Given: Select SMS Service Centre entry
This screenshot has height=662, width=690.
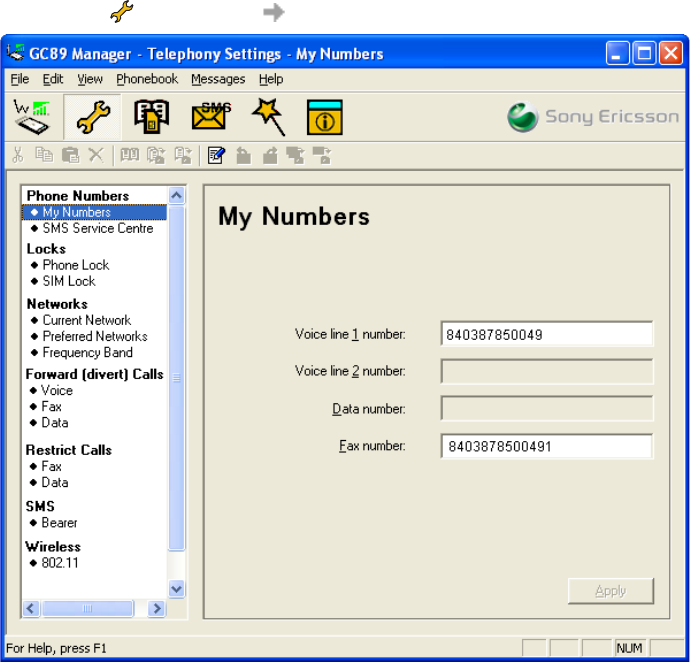Looking at the screenshot, I should coord(98,228).
